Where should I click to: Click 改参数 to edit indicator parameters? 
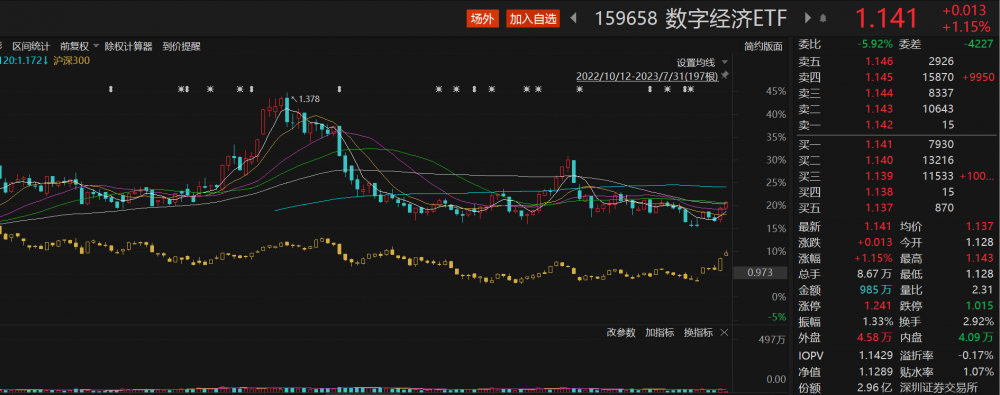pos(621,332)
